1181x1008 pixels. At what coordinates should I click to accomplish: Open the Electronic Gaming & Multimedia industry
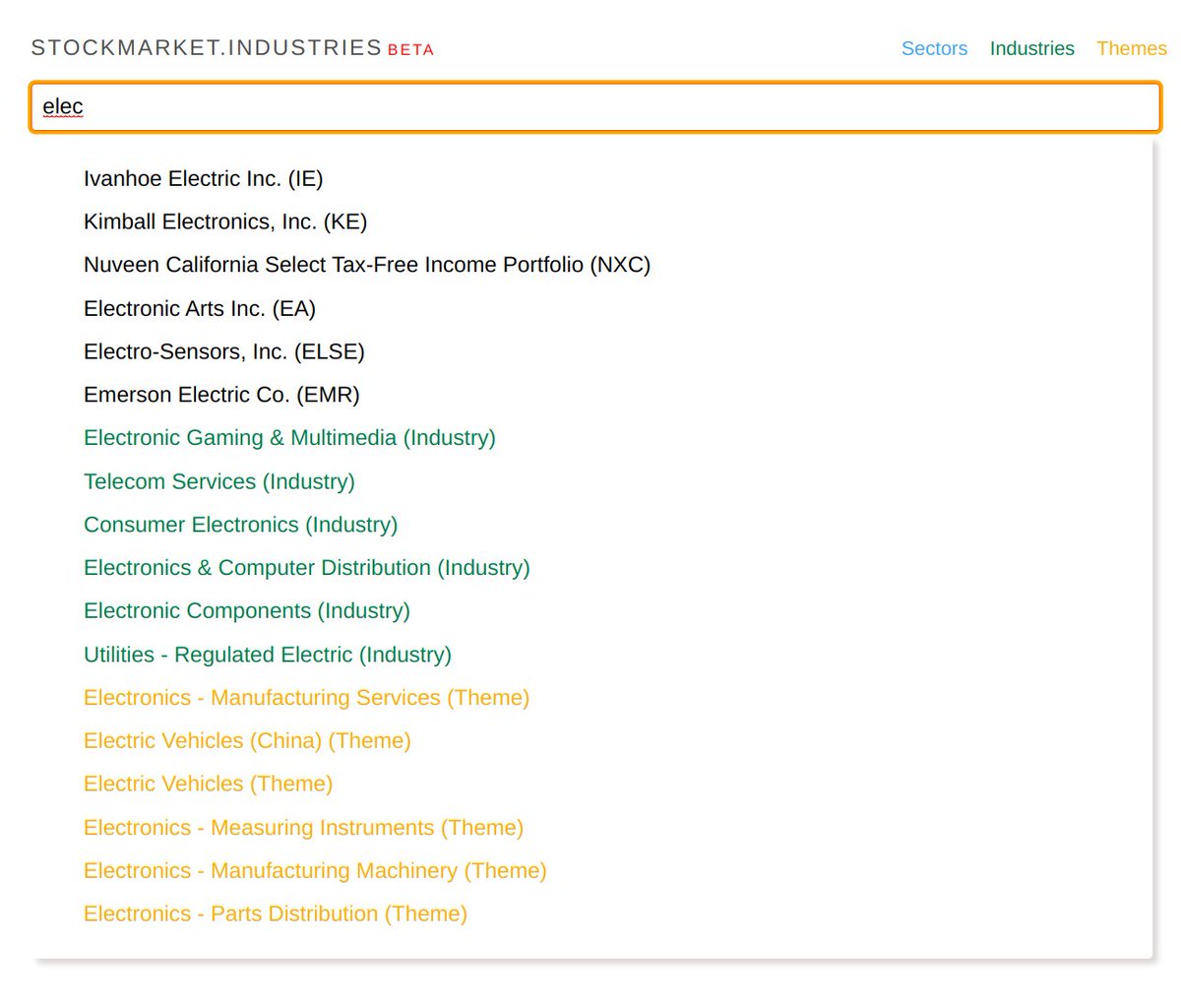[289, 437]
